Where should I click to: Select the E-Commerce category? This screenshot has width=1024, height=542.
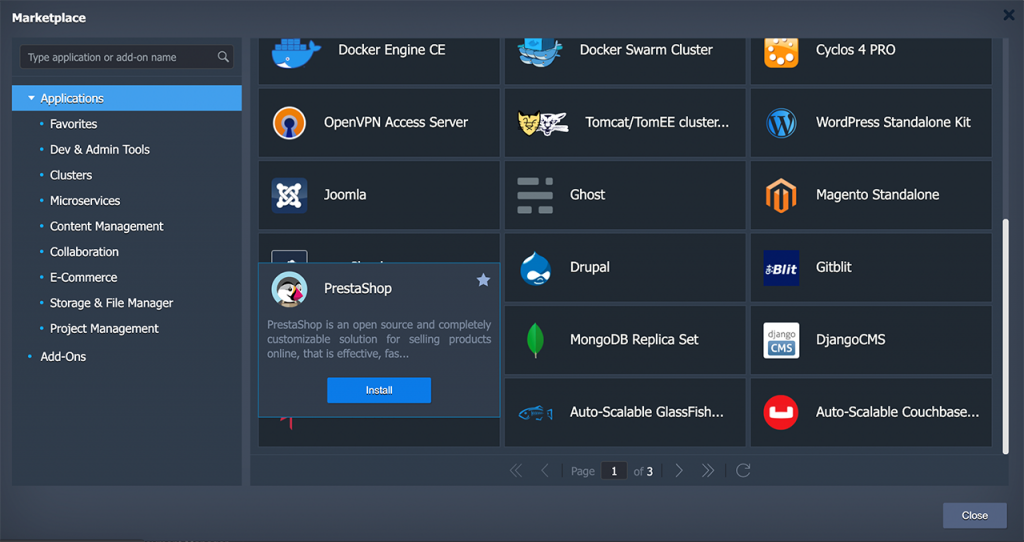[84, 278]
